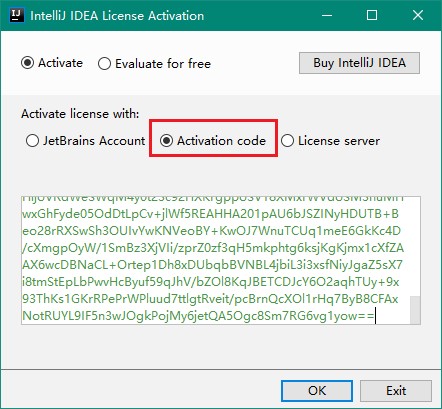Viewport: 442px width, 409px height.
Task: Minimize the License Activation window
Action: click(327, 15)
